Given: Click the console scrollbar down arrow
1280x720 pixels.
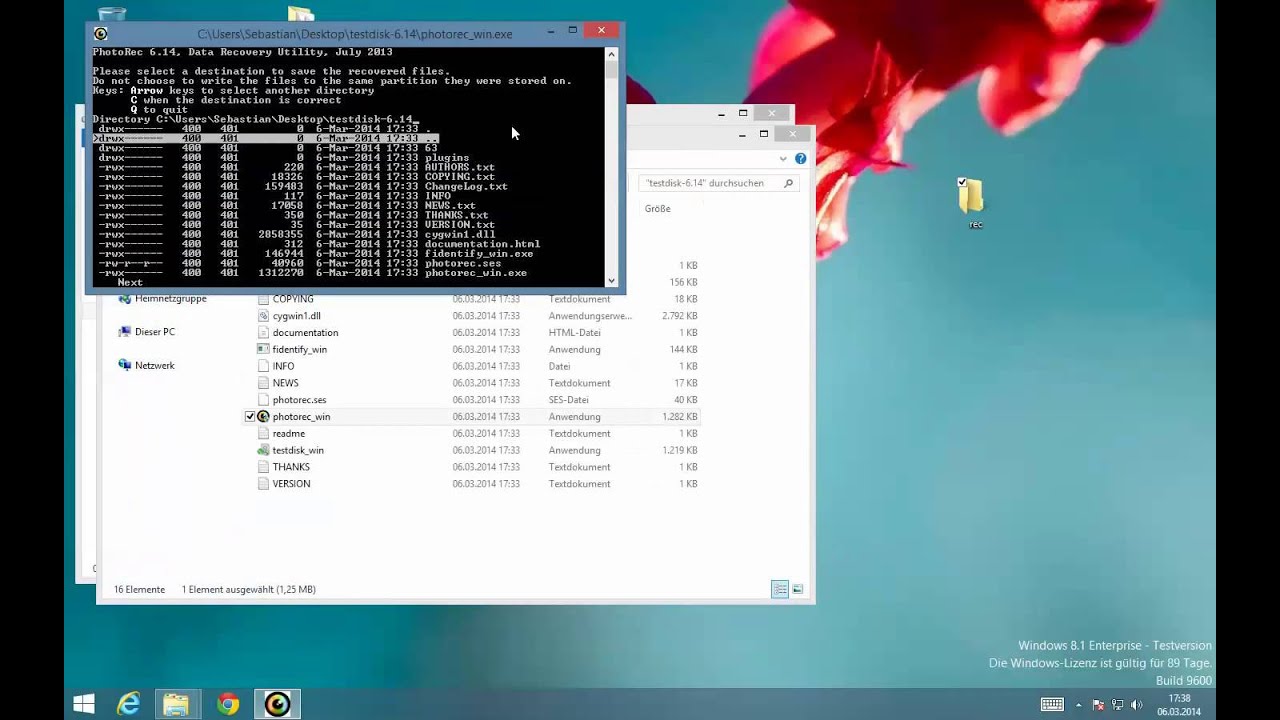Looking at the screenshot, I should point(611,281).
